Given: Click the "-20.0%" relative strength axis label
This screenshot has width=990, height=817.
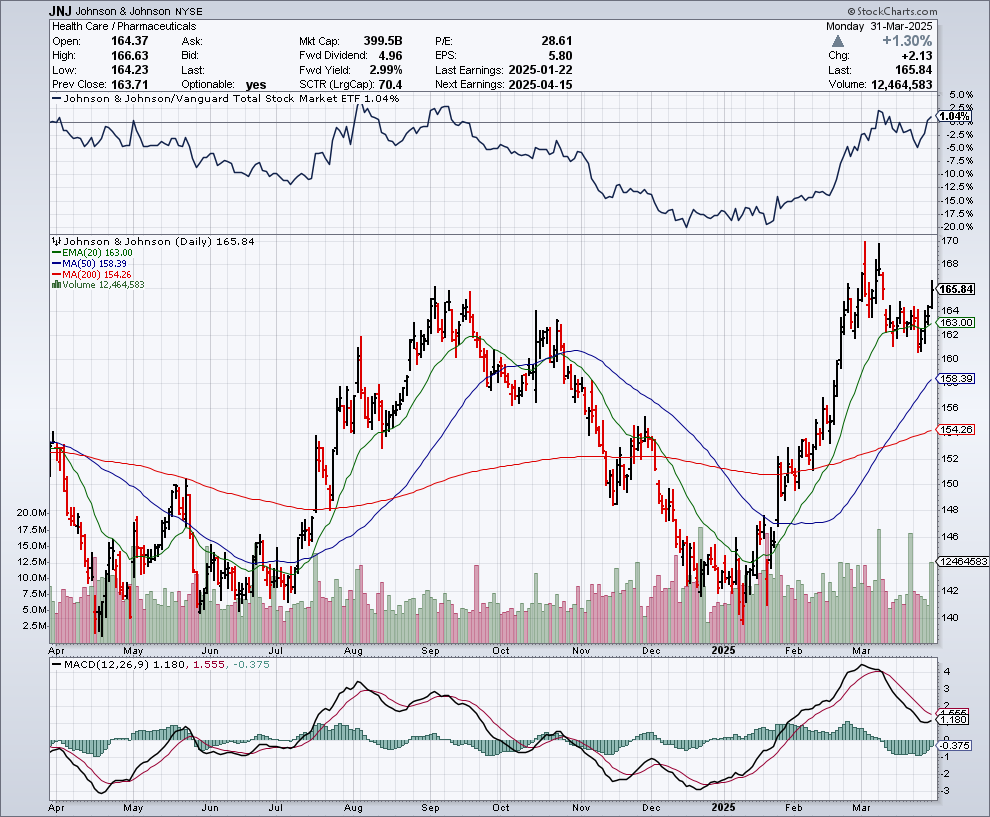Looking at the screenshot, I should pyautogui.click(x=958, y=227).
